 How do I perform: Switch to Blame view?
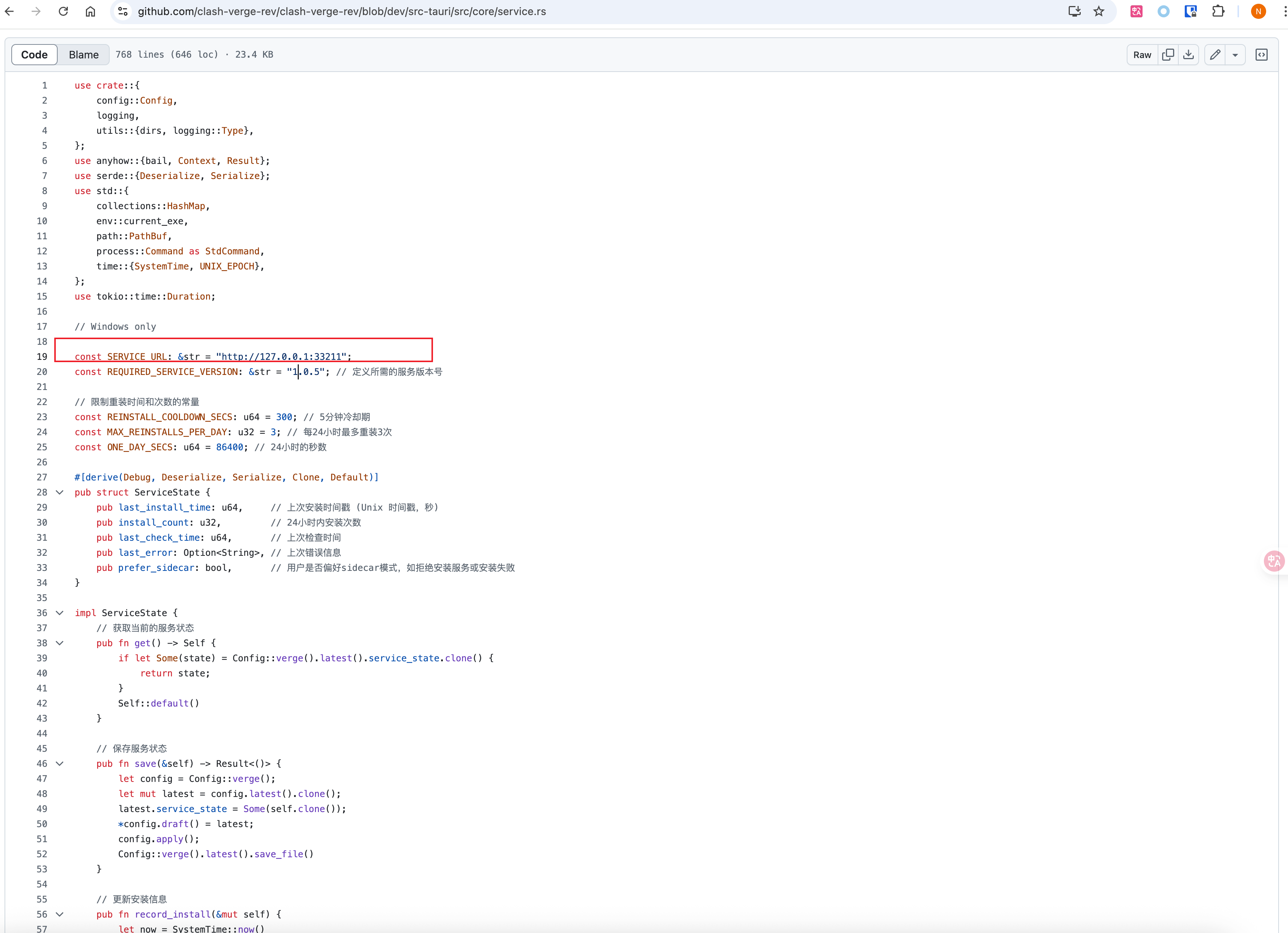click(84, 55)
